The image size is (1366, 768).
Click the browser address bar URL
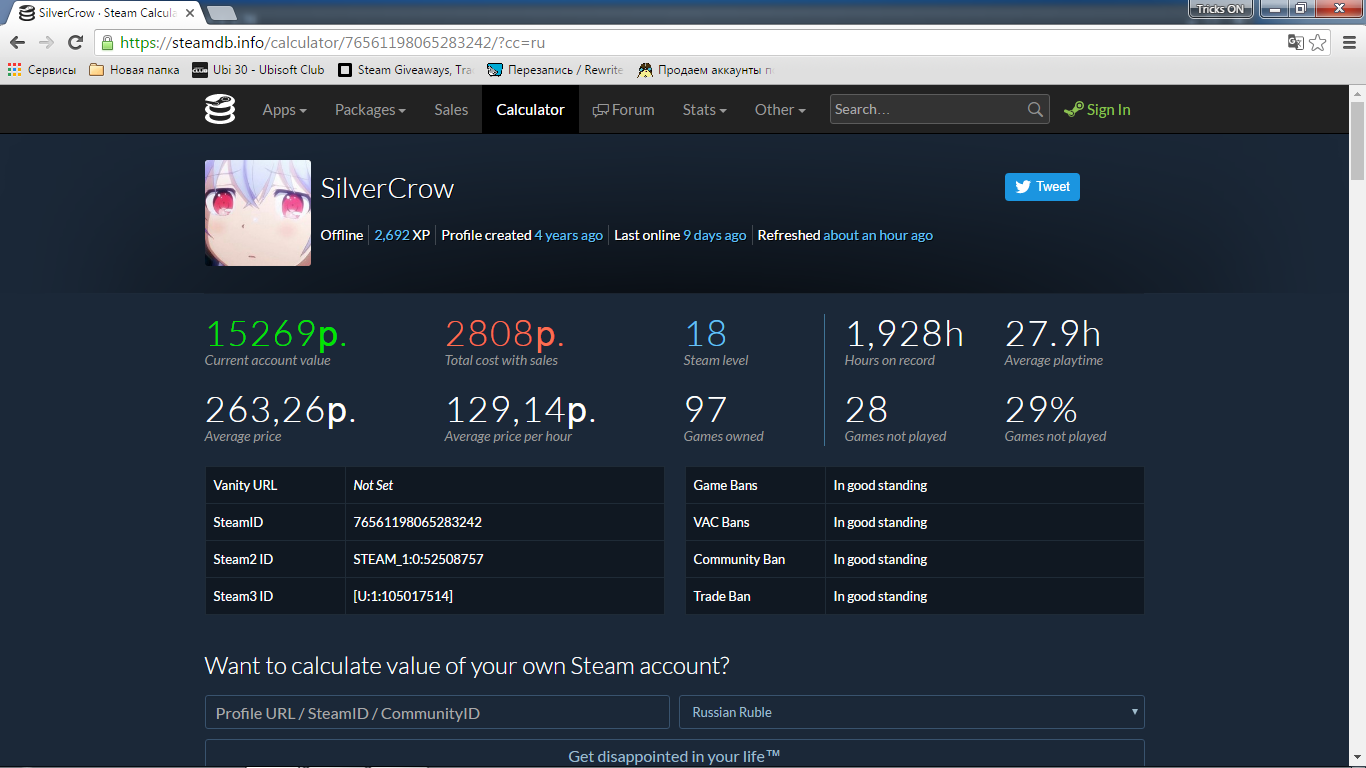point(332,43)
